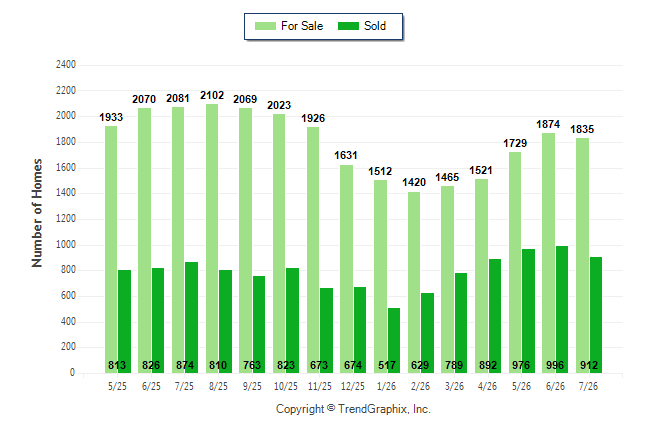Image resolution: width=646 pixels, height=434 pixels.
Task: Select the 1/26 Sold bar labeled 517
Action: [x=394, y=340]
